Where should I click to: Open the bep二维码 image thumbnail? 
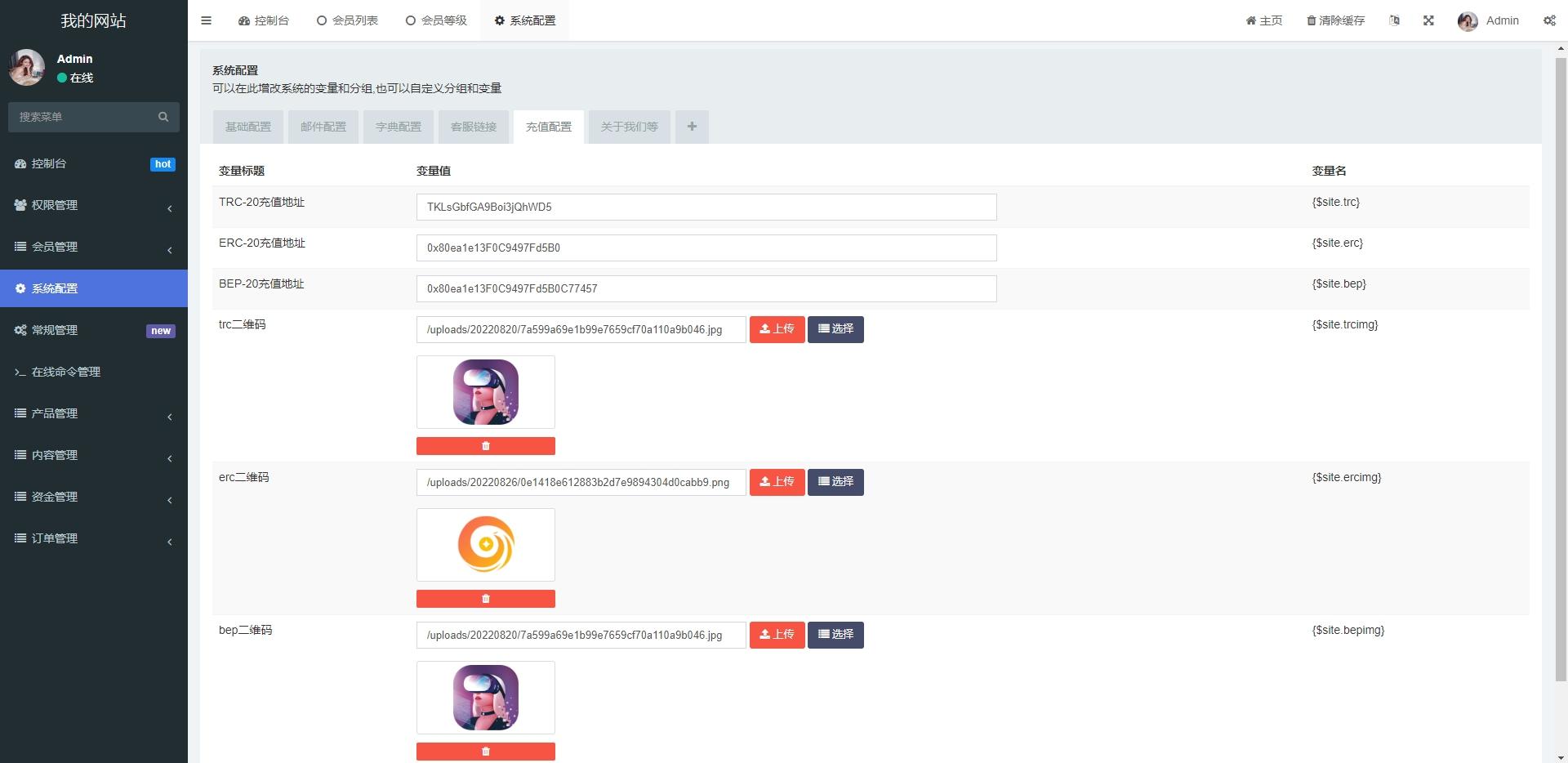click(486, 698)
